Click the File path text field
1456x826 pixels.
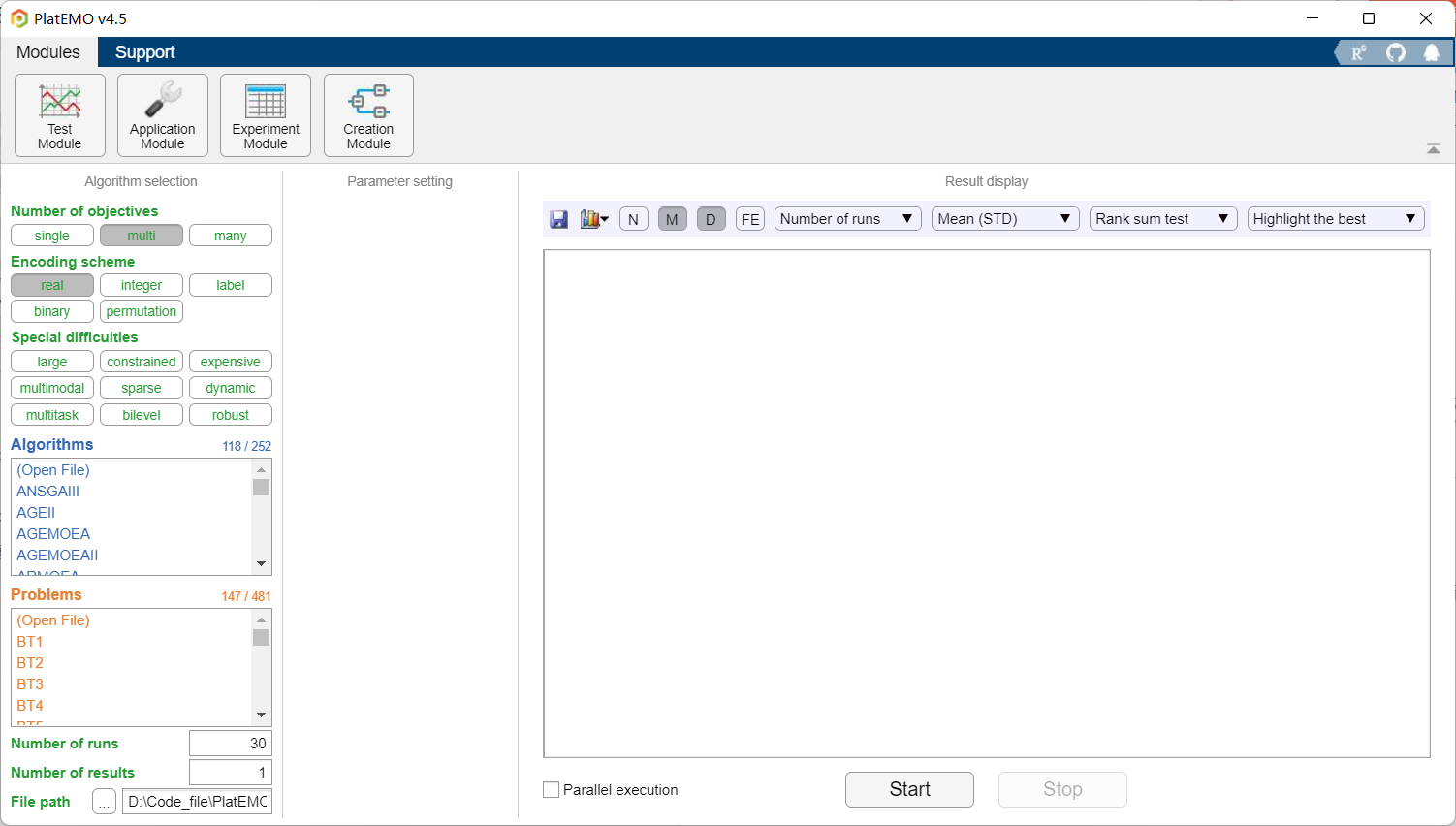click(197, 802)
